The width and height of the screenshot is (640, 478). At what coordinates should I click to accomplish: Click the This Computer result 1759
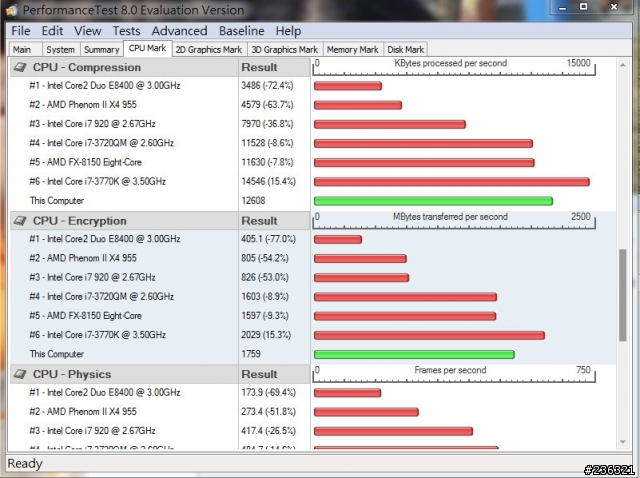point(251,354)
